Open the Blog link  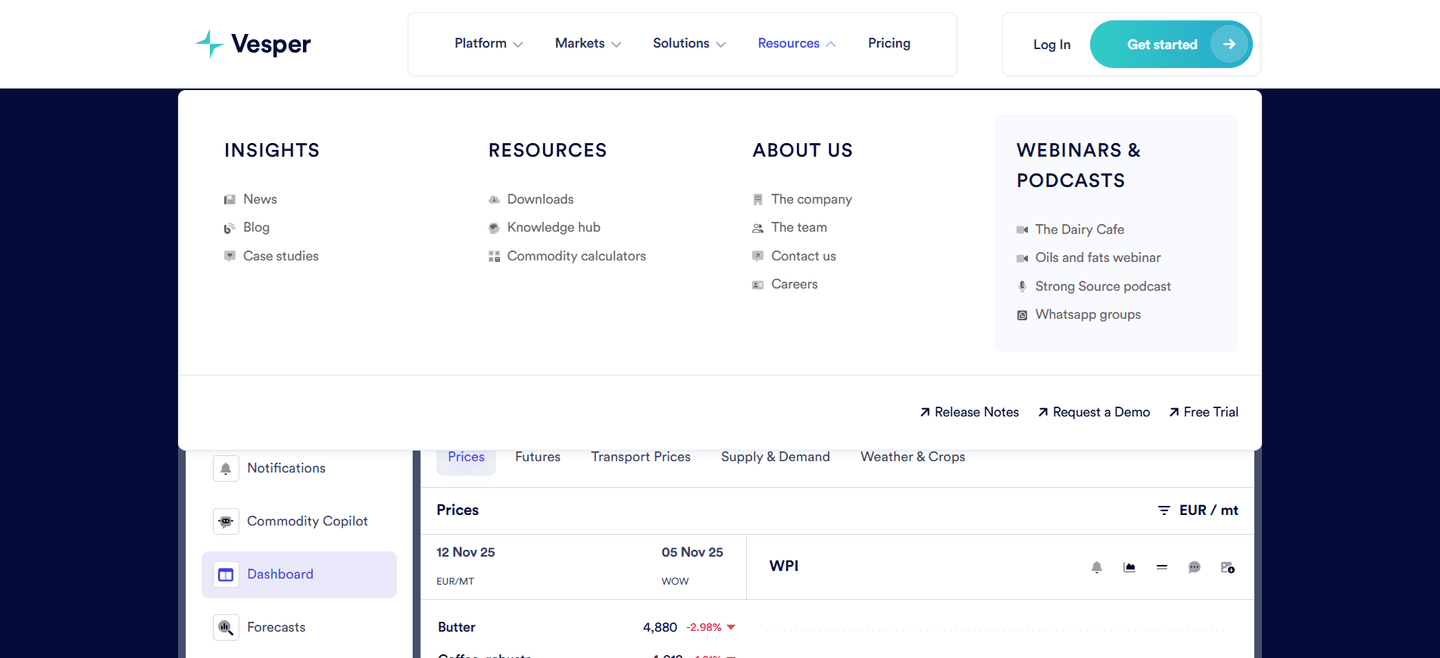coord(256,228)
